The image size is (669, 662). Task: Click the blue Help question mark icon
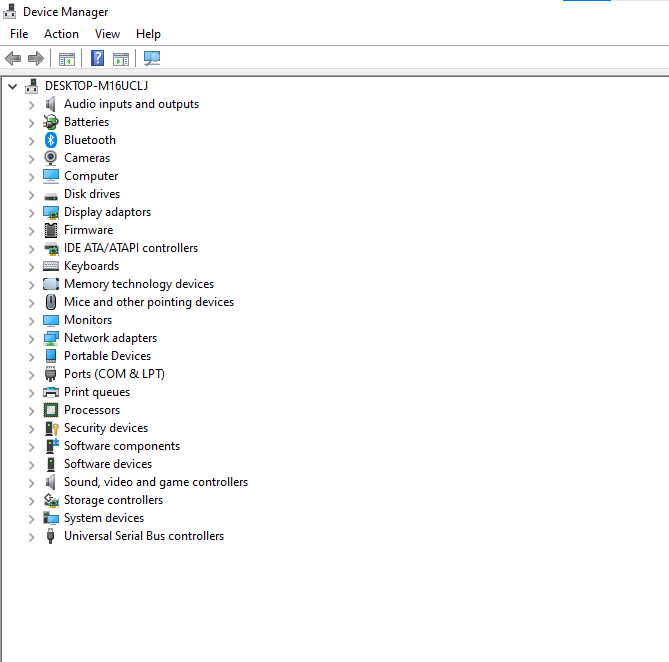[98, 59]
